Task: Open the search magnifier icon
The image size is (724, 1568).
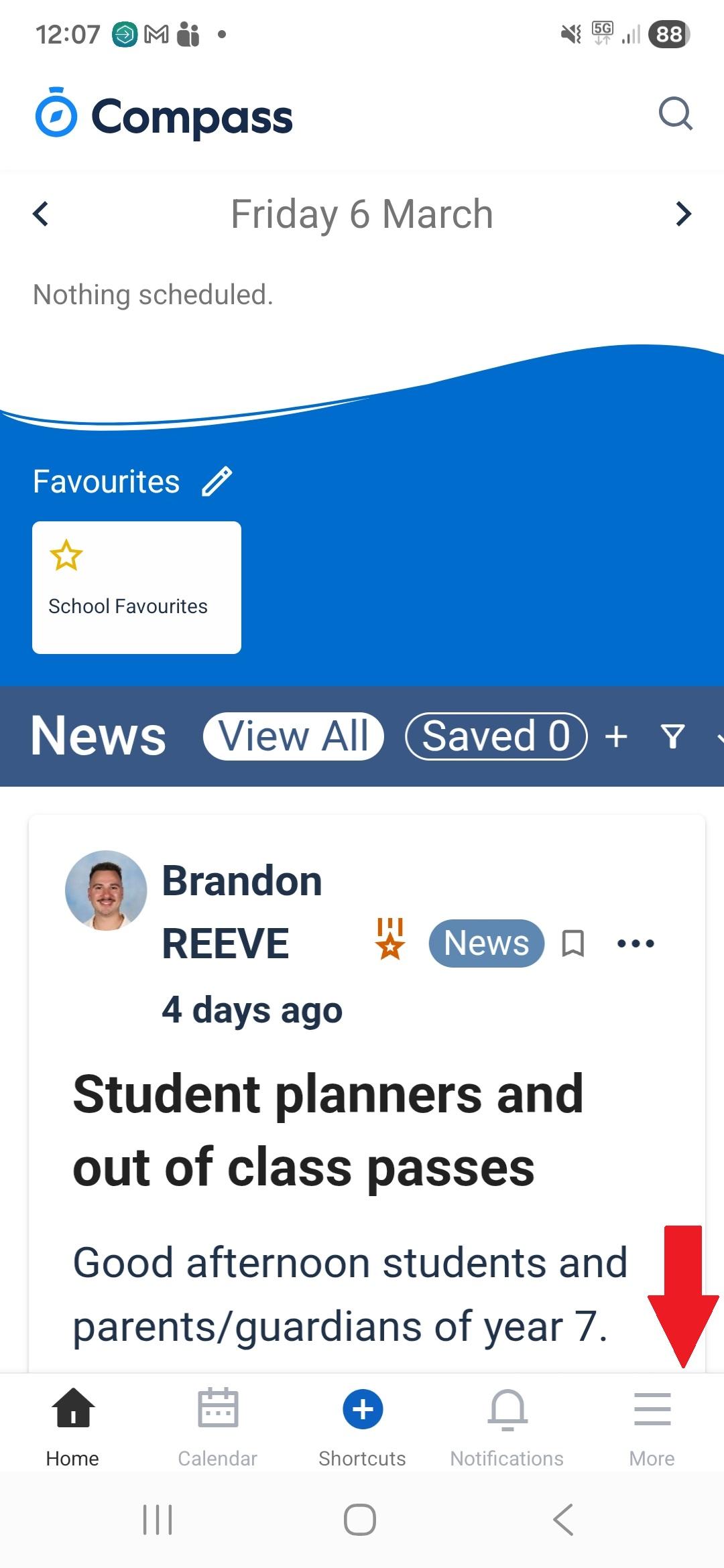Action: [x=675, y=113]
